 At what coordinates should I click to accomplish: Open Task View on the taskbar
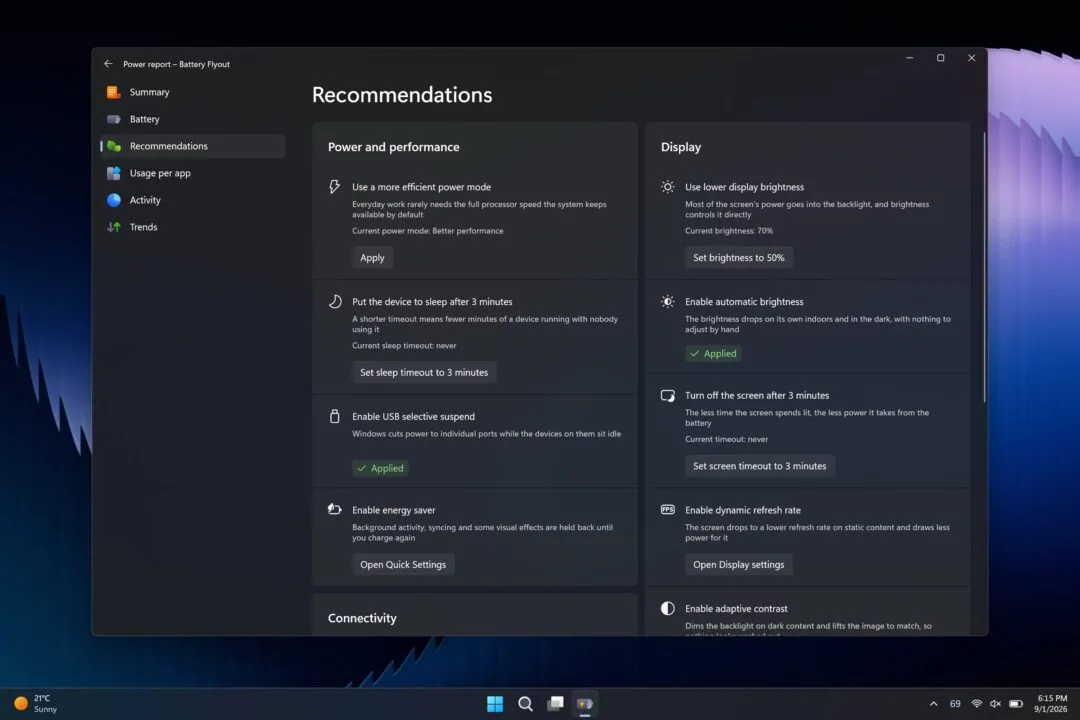click(x=555, y=703)
